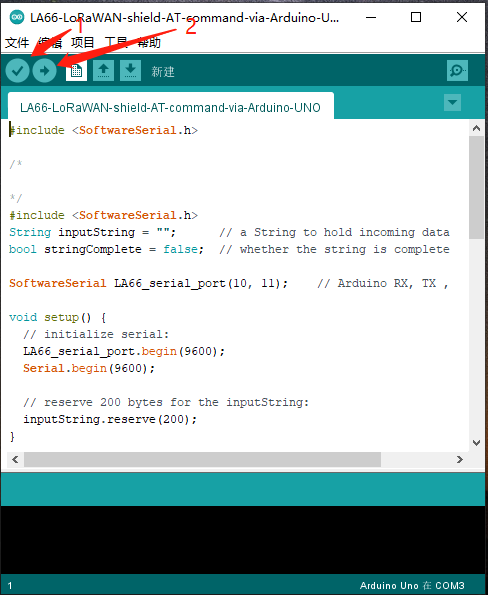Click 'LA66_serial_port.begin(9600);' line
The width and height of the screenshot is (488, 595).
pos(124,351)
